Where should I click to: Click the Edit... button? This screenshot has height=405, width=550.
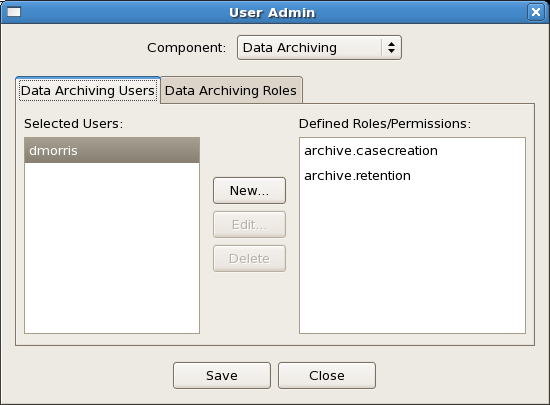249,224
